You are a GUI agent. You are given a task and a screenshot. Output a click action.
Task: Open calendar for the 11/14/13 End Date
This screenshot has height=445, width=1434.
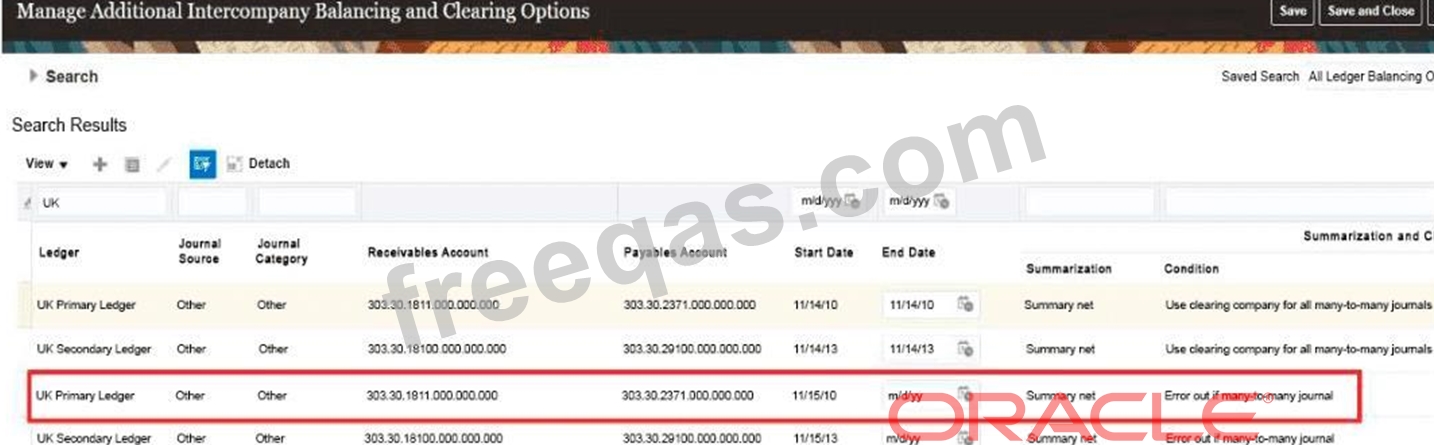965,349
